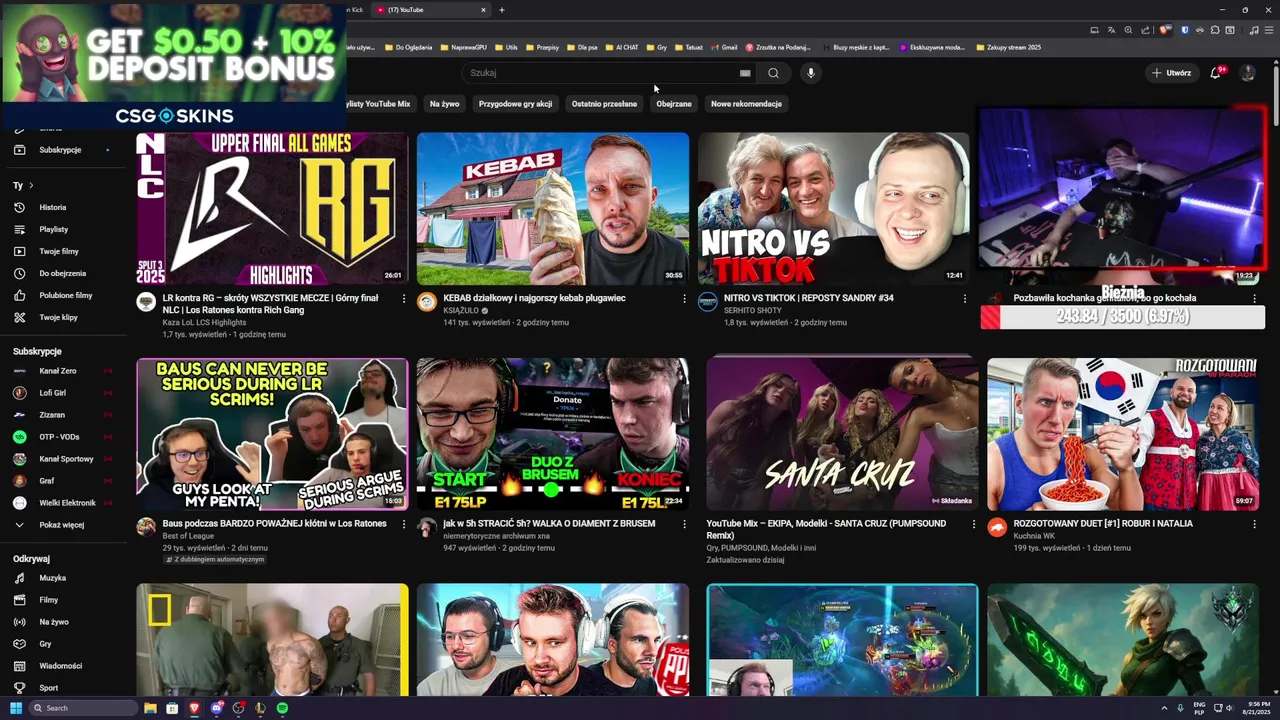Viewport: 1280px width, 720px height.
Task: Open the account avatar menu
Action: (x=1247, y=73)
